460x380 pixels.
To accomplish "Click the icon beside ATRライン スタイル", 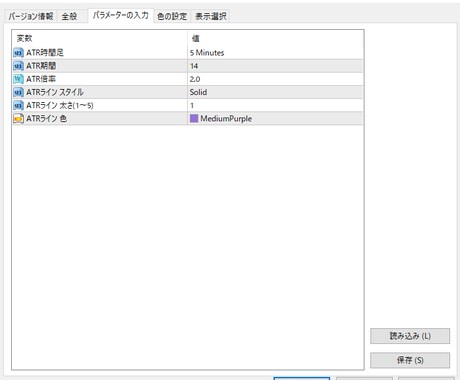I will (x=18, y=92).
